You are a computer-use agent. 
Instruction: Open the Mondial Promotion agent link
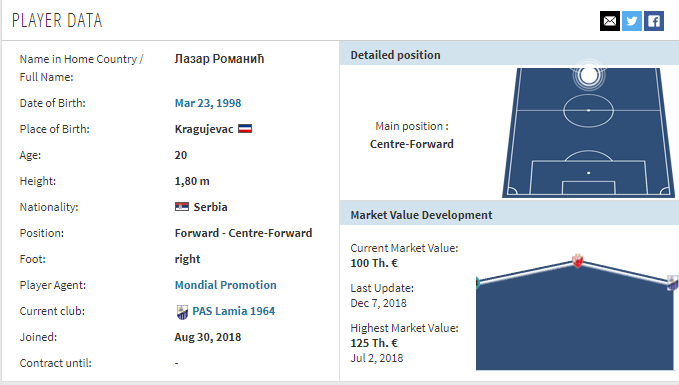click(226, 285)
